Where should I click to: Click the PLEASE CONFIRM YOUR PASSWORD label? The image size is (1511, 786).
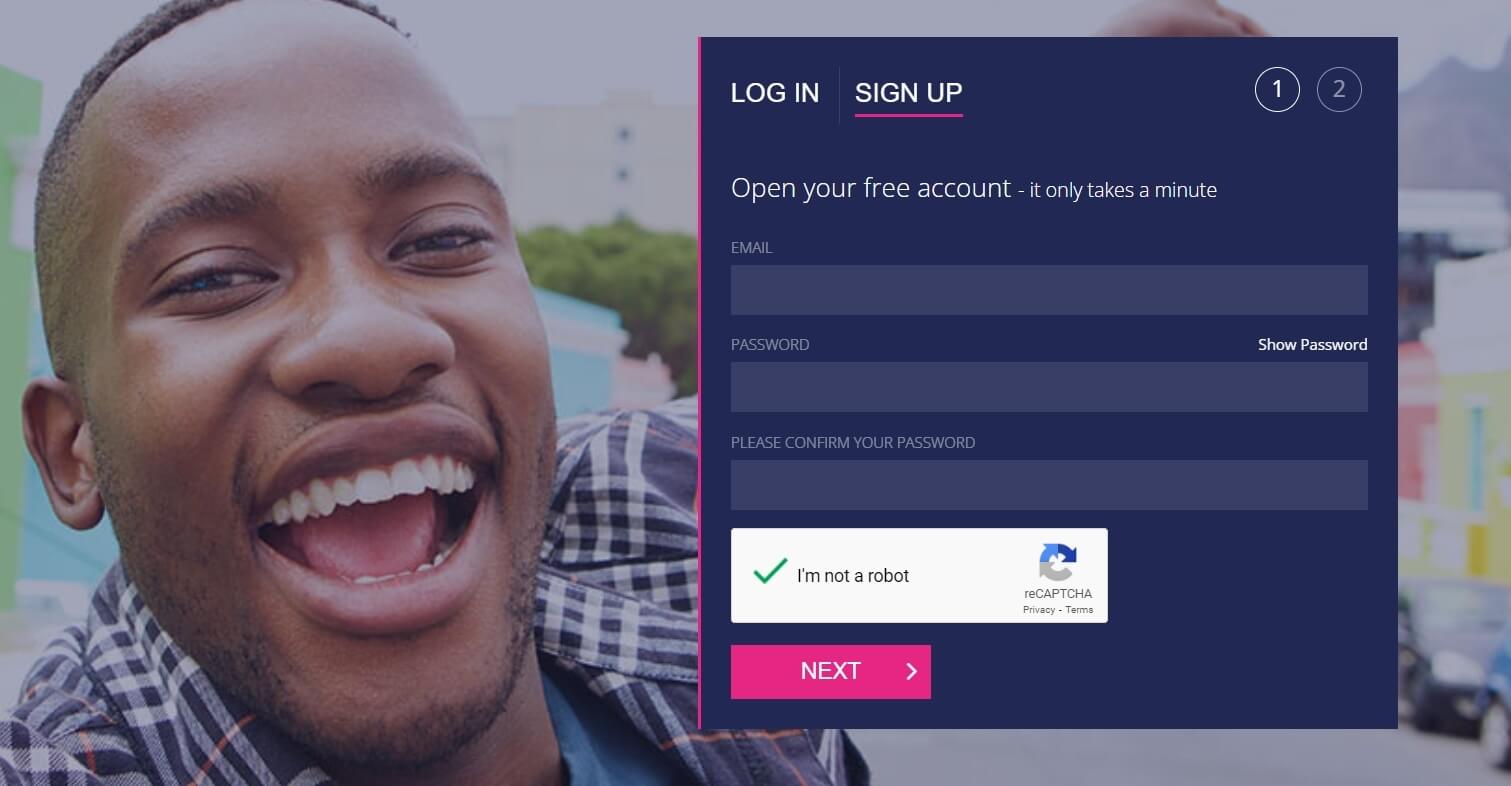[853, 442]
